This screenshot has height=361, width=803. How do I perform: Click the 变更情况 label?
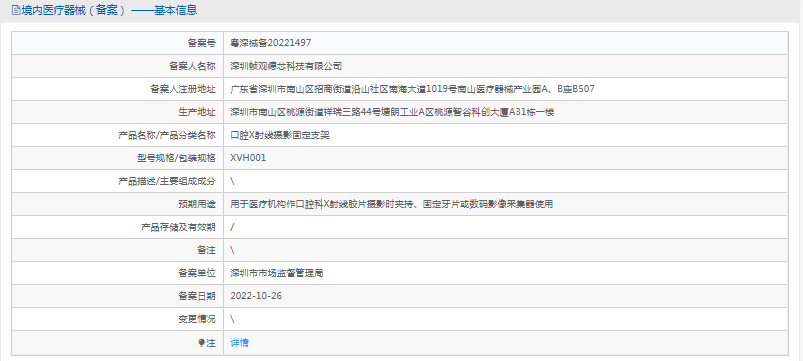[197, 320]
